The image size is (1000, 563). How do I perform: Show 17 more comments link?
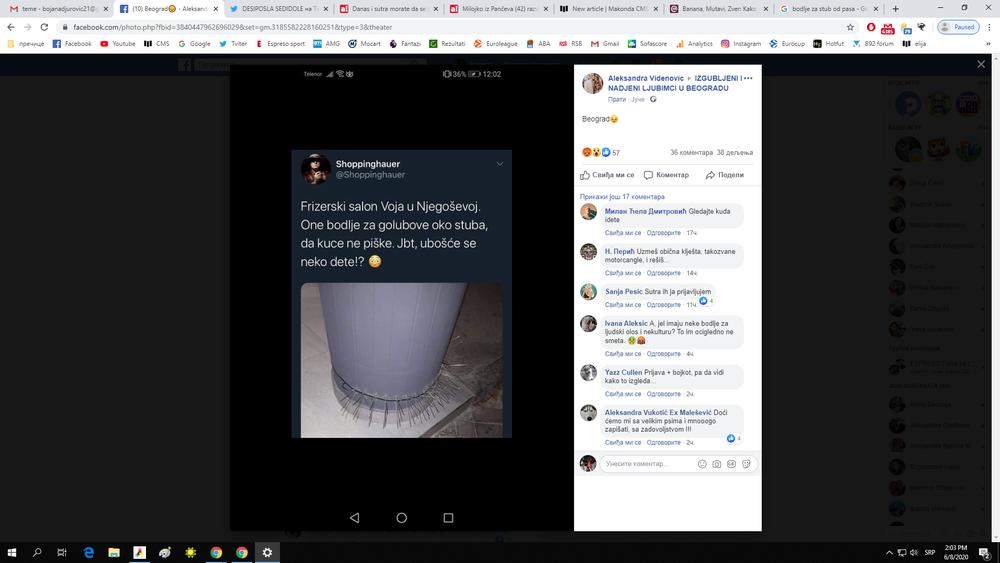pyautogui.click(x=622, y=197)
